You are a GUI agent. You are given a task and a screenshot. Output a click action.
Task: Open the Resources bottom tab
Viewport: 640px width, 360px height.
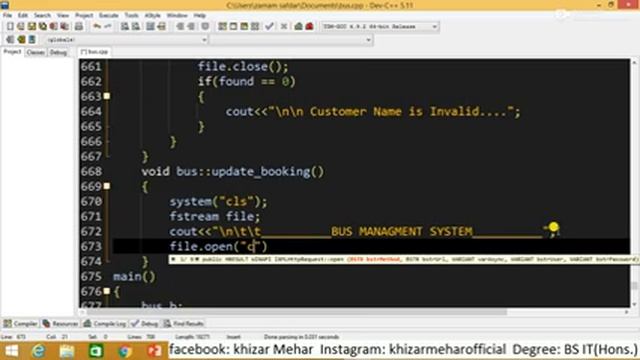point(60,323)
